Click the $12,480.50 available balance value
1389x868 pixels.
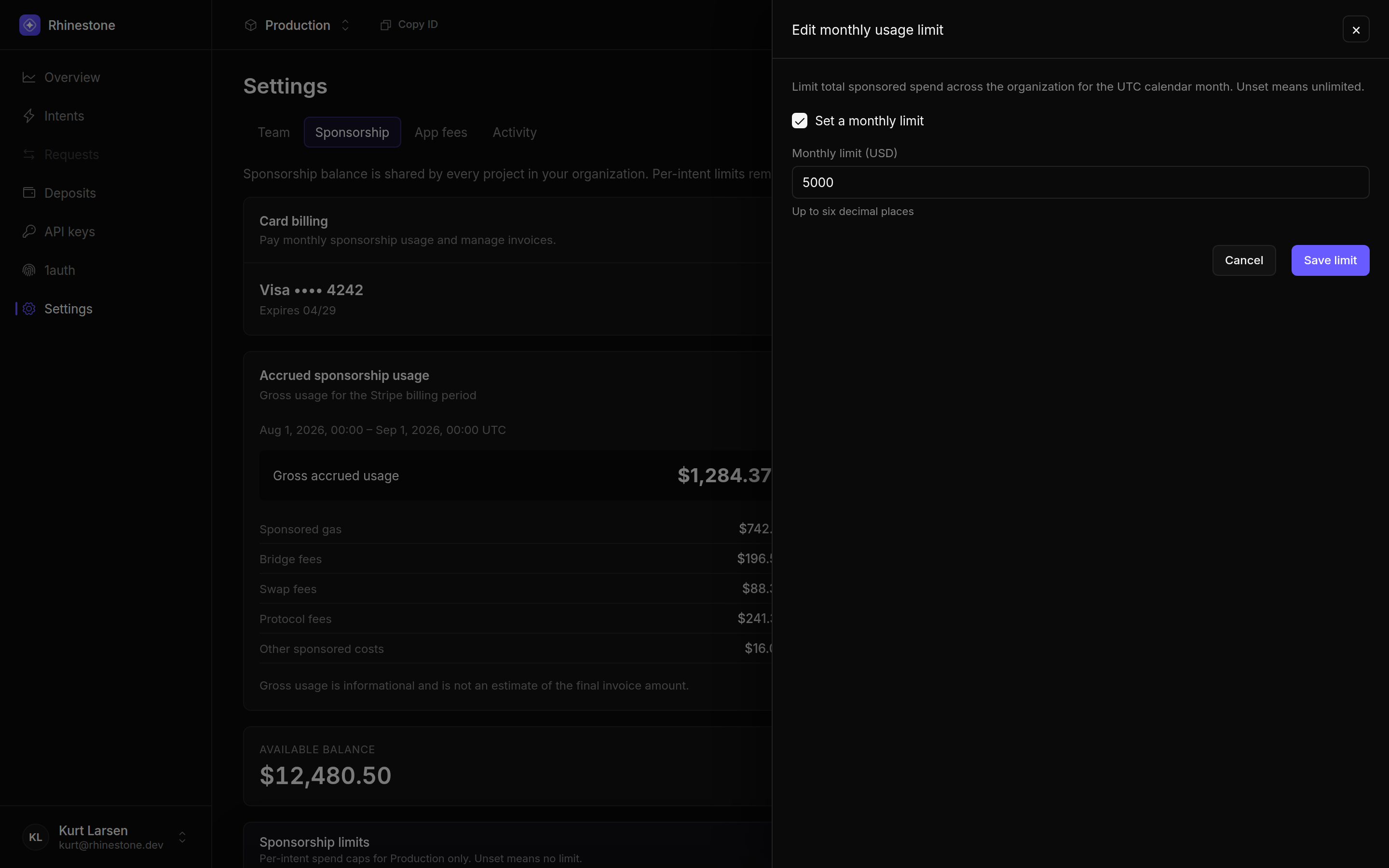point(326,775)
